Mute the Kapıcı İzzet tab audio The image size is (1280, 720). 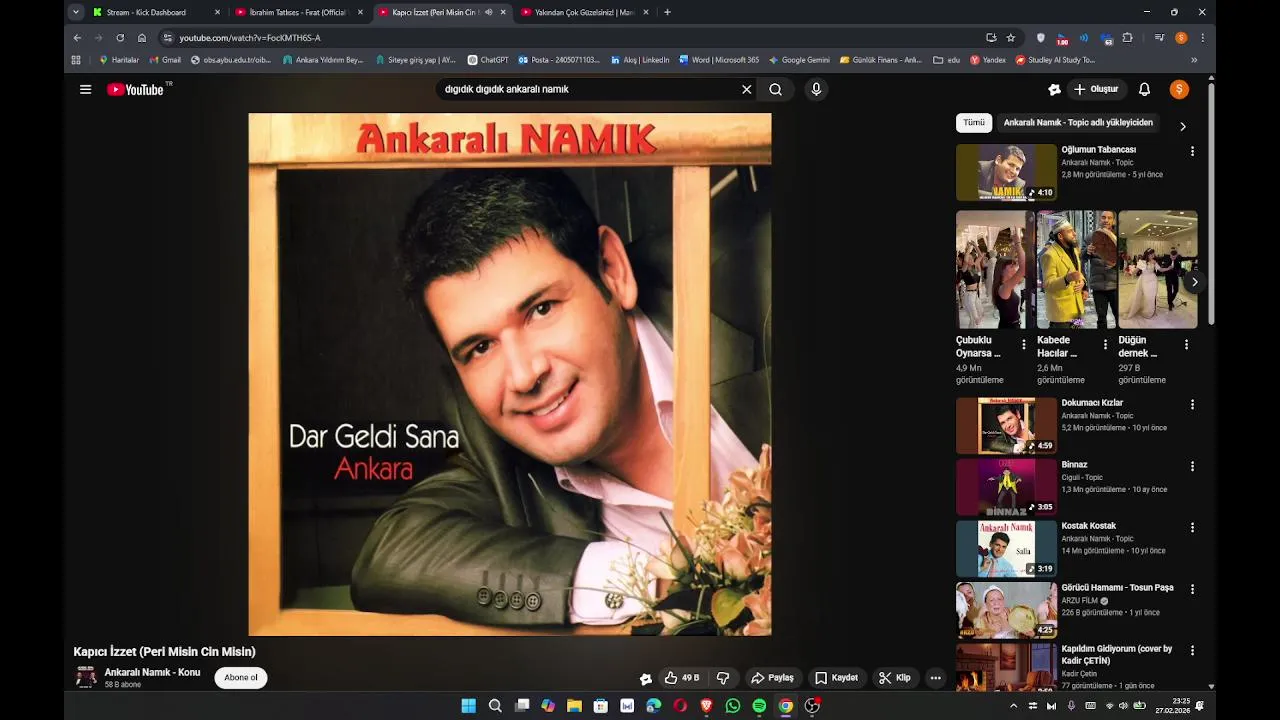(x=488, y=12)
